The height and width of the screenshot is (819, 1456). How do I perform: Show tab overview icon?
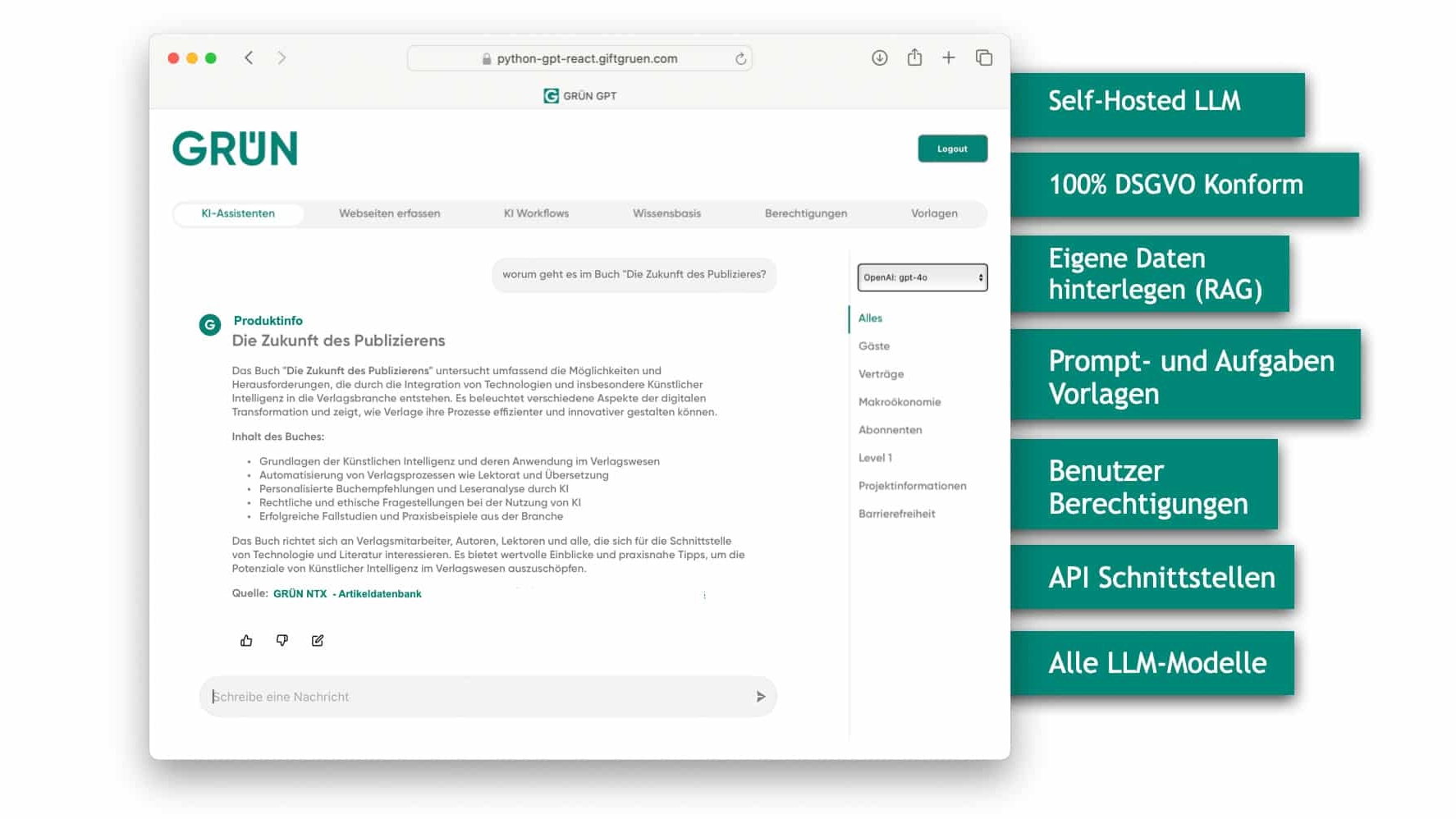(x=984, y=57)
